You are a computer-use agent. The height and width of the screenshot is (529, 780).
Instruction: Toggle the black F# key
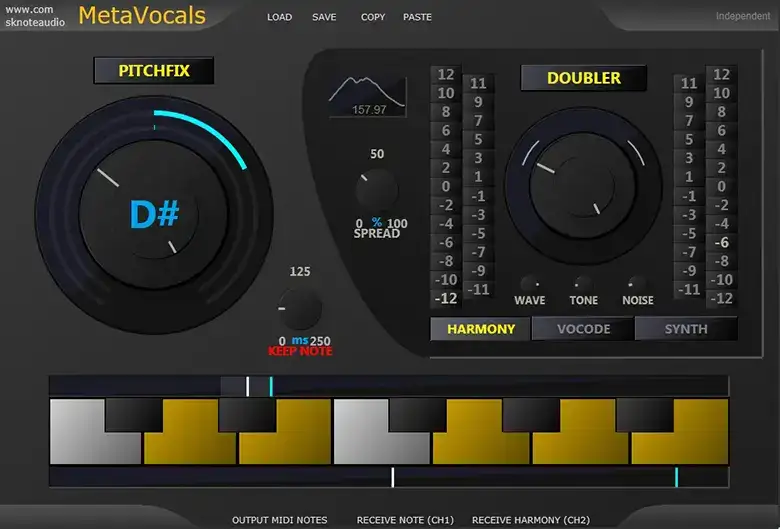coord(417,415)
